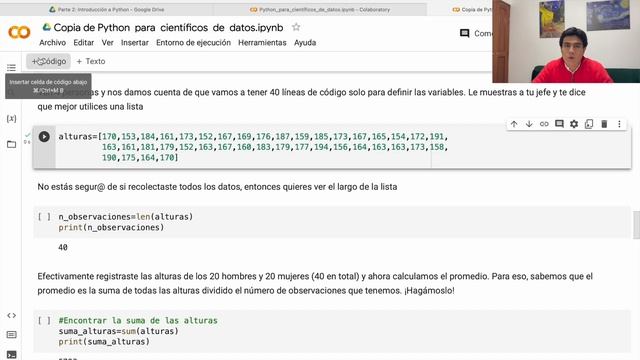Open the Ver menu
Screen dimensions: 640x360
click(107, 42)
